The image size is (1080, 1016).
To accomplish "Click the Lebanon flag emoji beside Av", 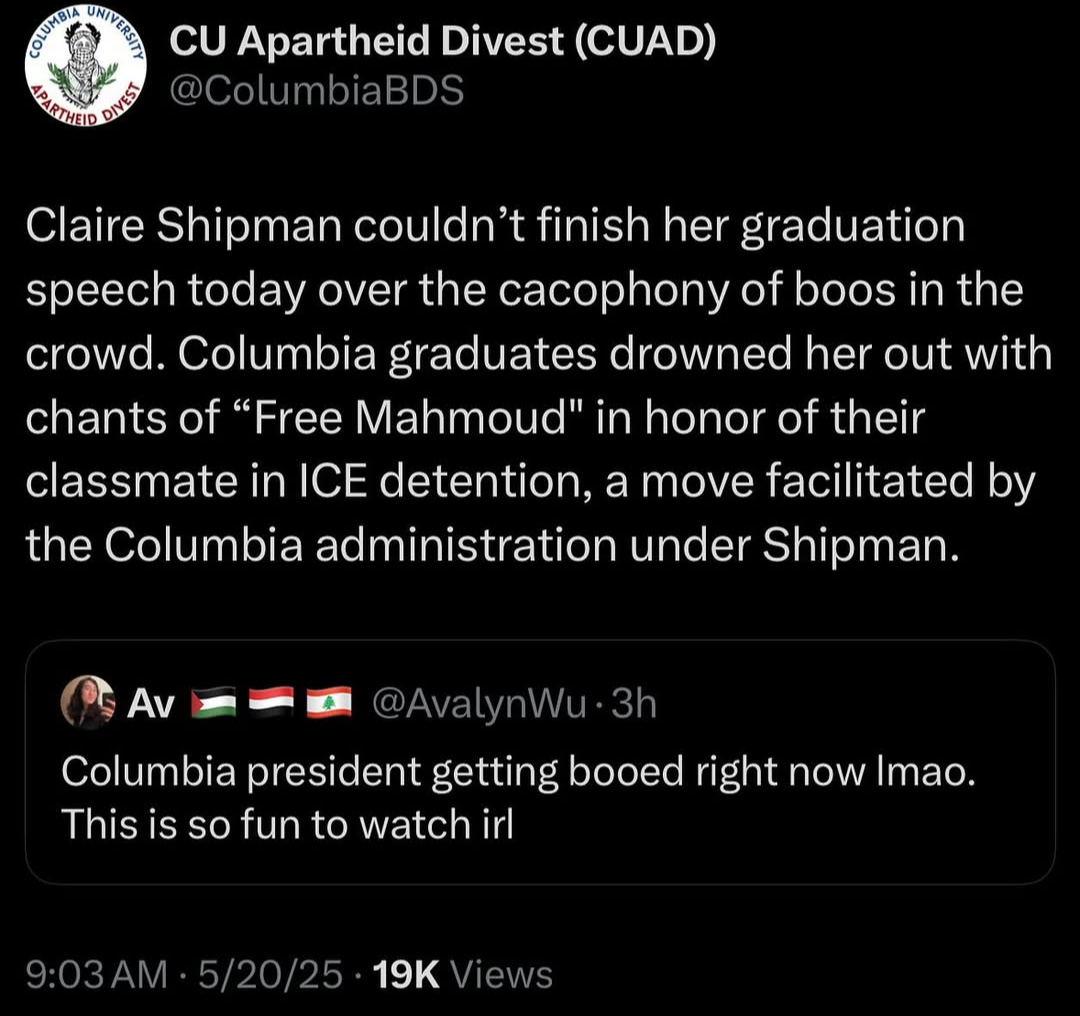I will tap(328, 703).
